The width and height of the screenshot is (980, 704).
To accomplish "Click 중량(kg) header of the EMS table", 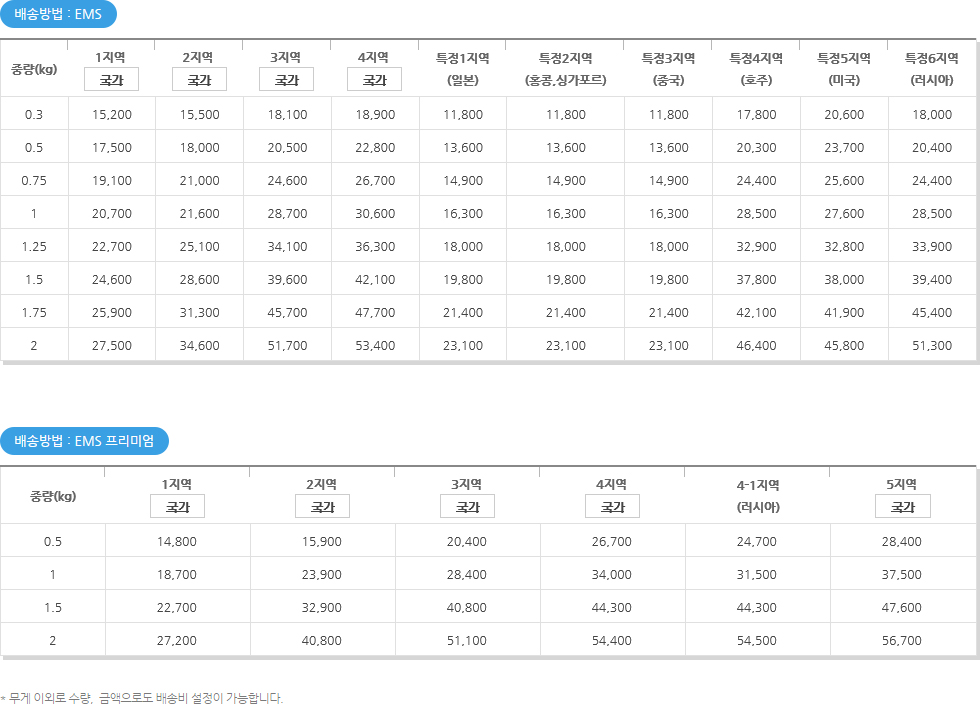I will coord(34,69).
